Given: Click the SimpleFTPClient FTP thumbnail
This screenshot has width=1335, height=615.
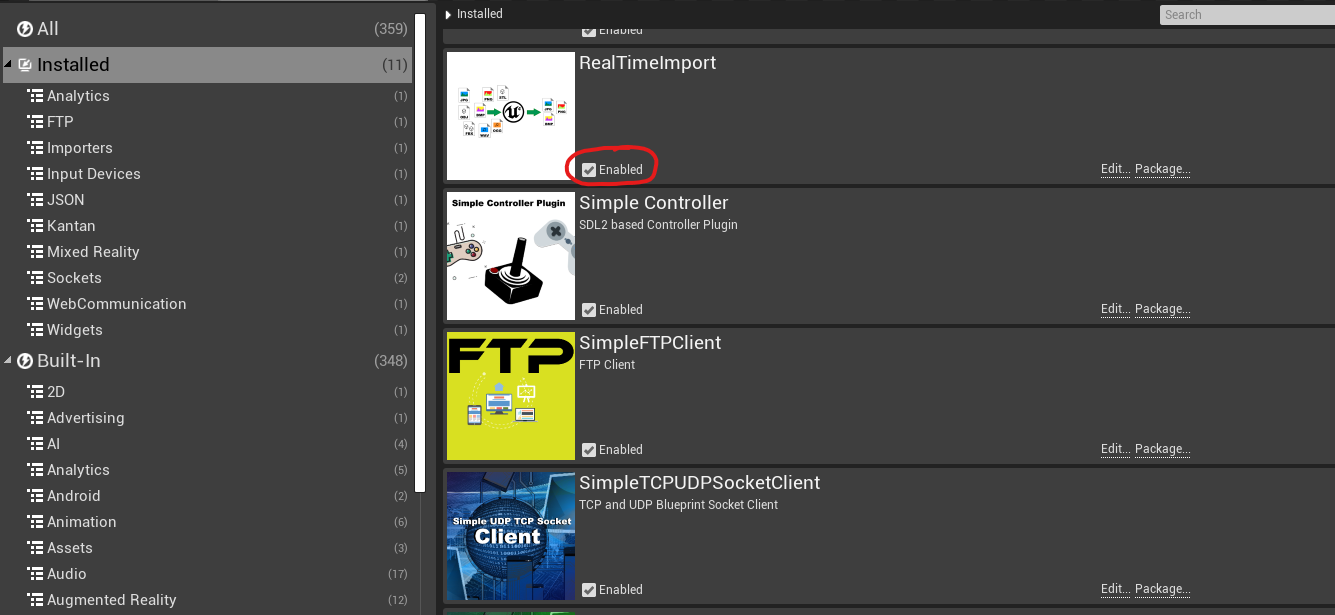Looking at the screenshot, I should pos(511,396).
